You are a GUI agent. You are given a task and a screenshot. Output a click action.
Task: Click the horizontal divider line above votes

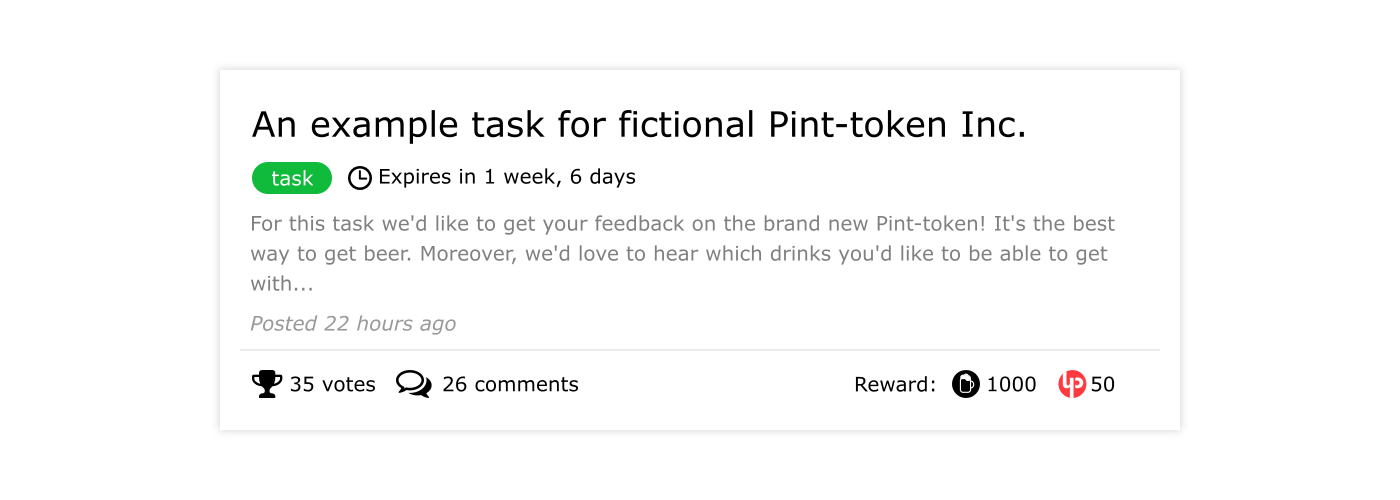pos(700,350)
